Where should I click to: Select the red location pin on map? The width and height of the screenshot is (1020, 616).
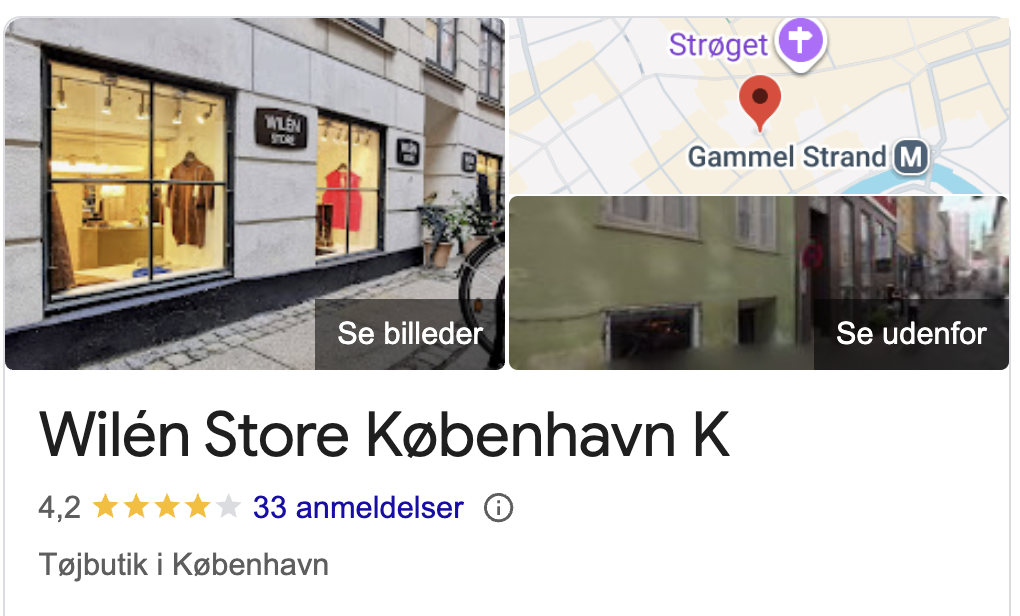tap(760, 102)
